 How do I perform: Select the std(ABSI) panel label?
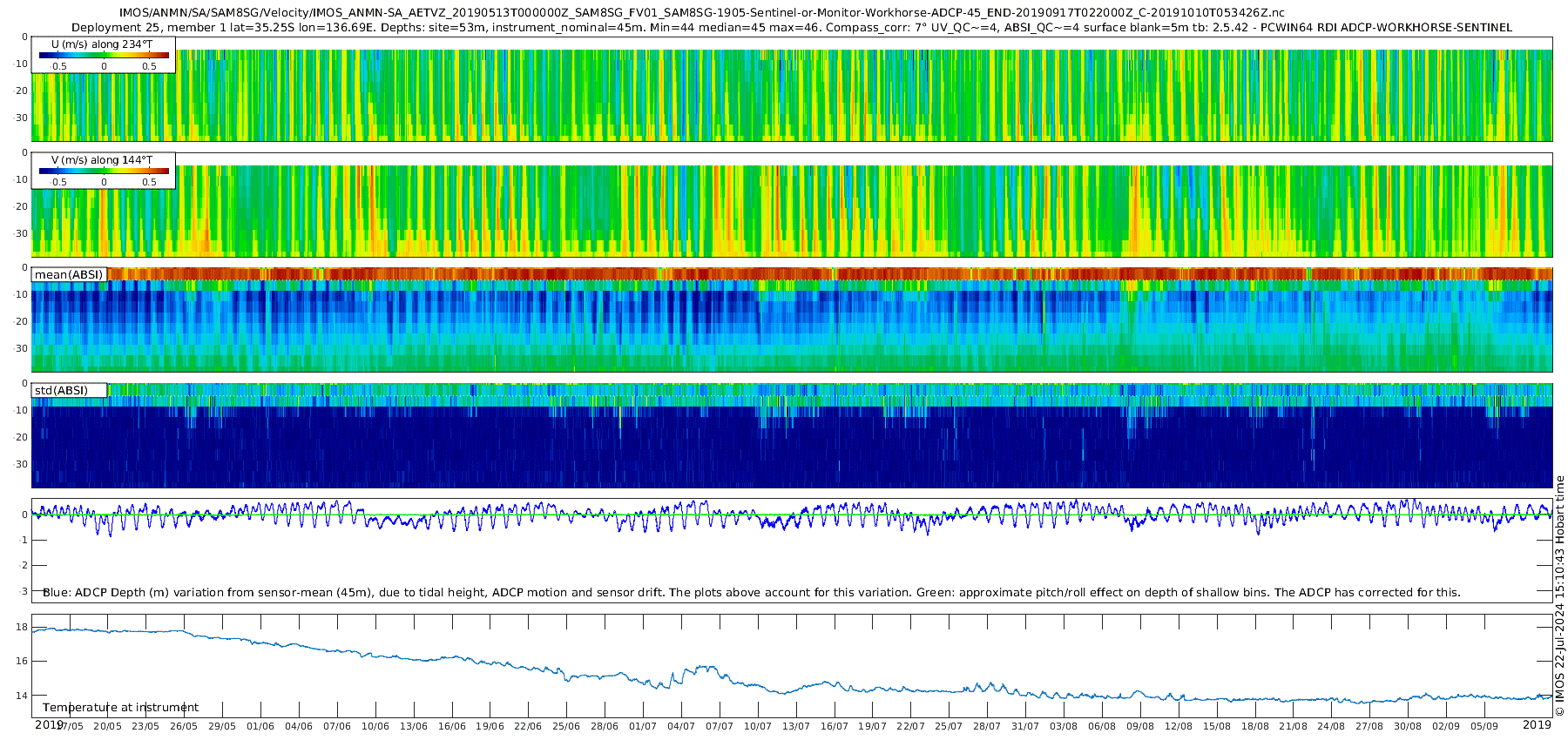click(x=70, y=390)
